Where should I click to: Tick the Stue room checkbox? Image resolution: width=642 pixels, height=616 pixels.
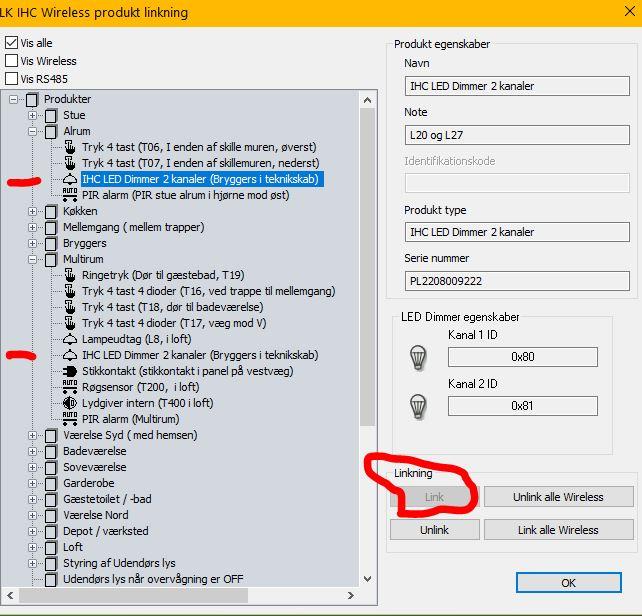pyautogui.click(x=51, y=116)
